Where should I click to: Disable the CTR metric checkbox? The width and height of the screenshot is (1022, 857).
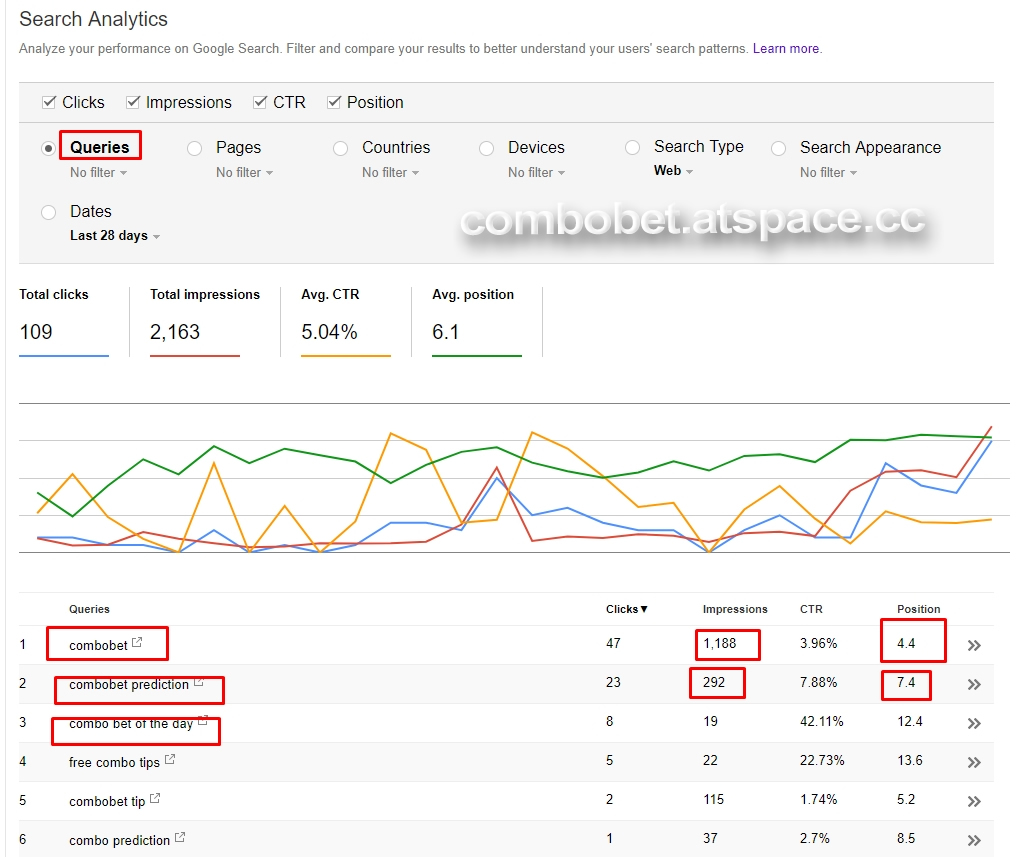(260, 102)
